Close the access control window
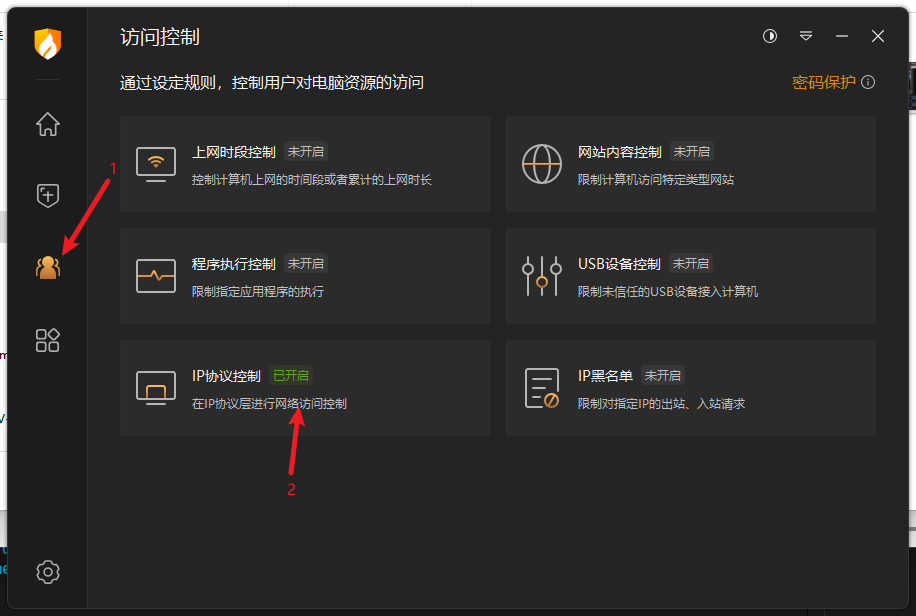916x616 pixels. tap(877, 36)
